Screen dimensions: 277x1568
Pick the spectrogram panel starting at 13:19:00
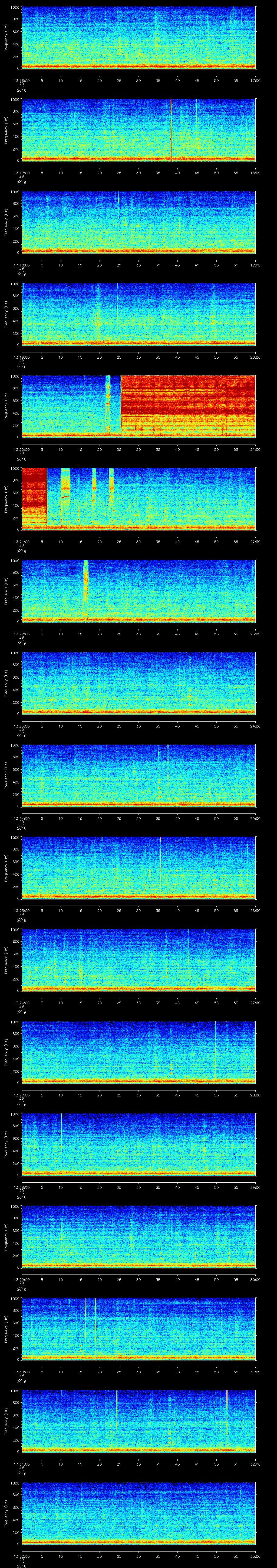(x=138, y=314)
